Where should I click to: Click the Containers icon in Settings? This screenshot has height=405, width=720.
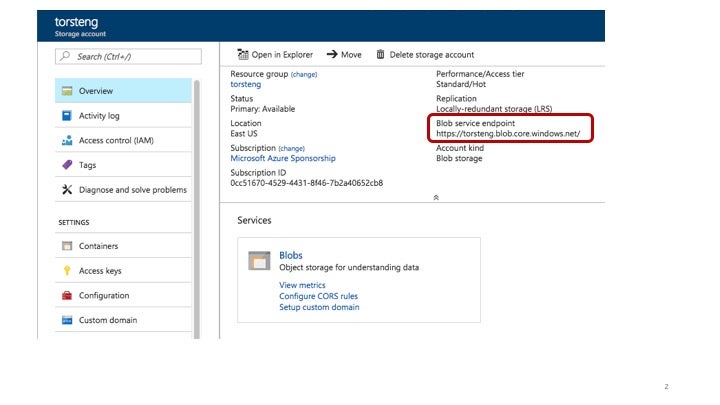pyautogui.click(x=67, y=246)
